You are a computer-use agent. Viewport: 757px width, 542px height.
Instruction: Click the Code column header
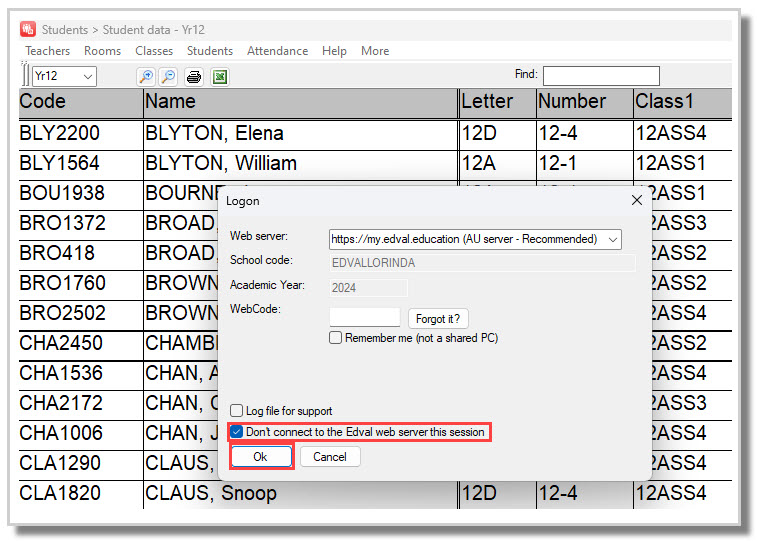81,102
